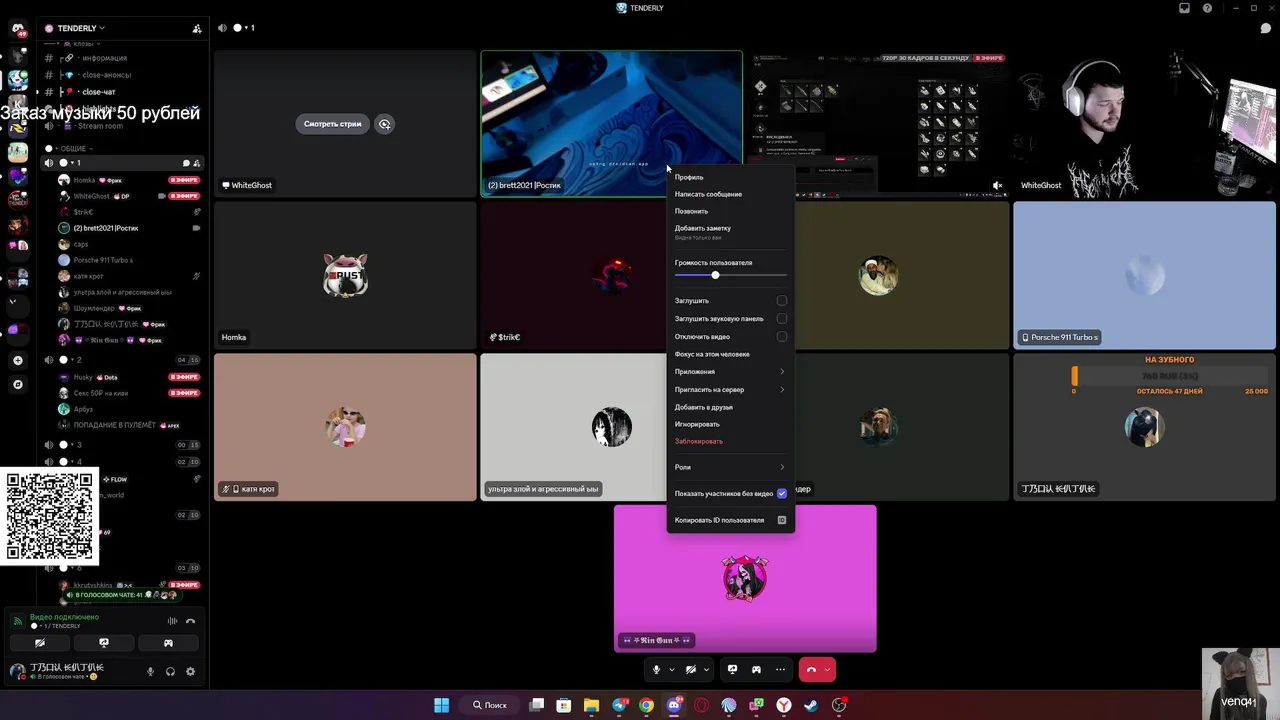The height and width of the screenshot is (720, 1280).
Task: Open the help question mark icon
Action: [x=1207, y=8]
